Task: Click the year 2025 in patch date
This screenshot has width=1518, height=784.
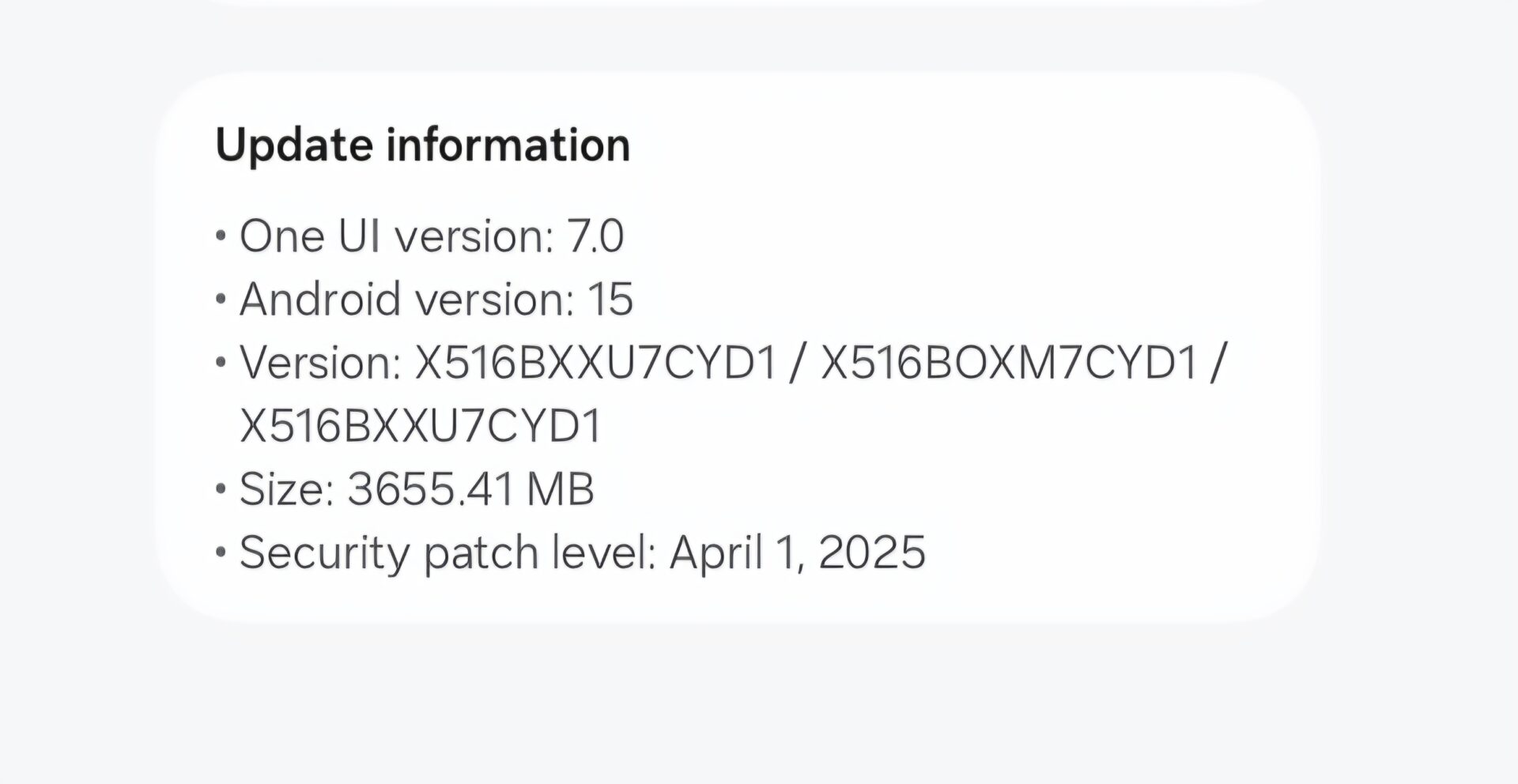Action: [872, 552]
